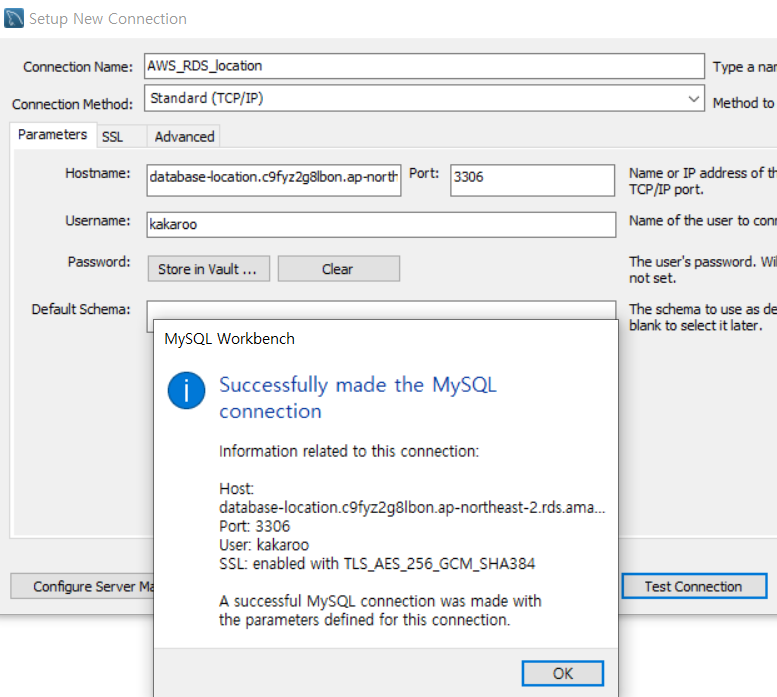Screen dimensions: 777x697
Task: Click the 'A successful MySQL connection was made' message
Action: tap(380, 610)
